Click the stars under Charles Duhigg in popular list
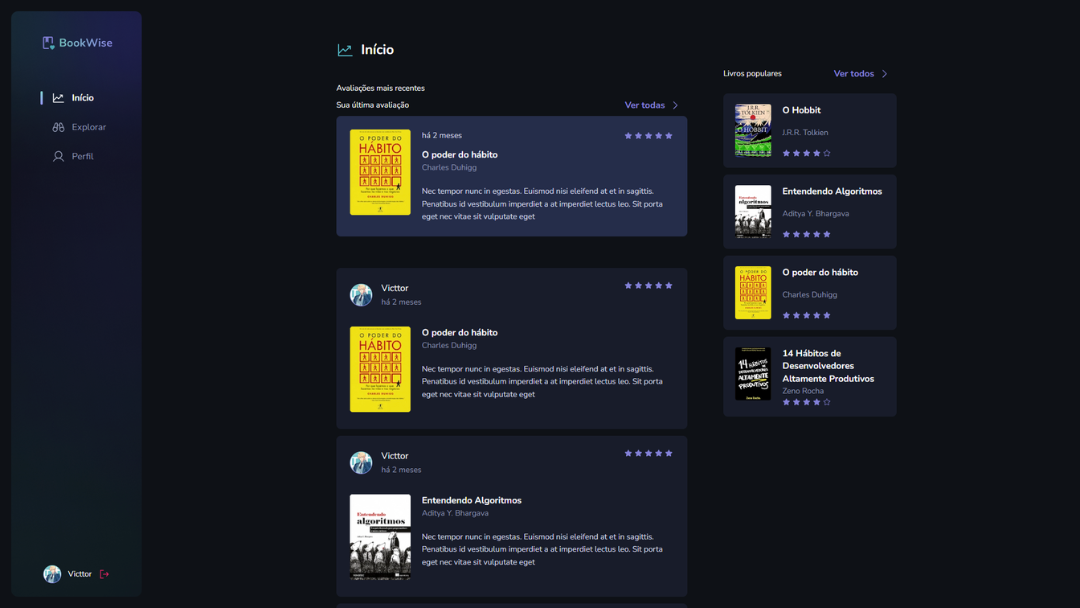 (807, 315)
